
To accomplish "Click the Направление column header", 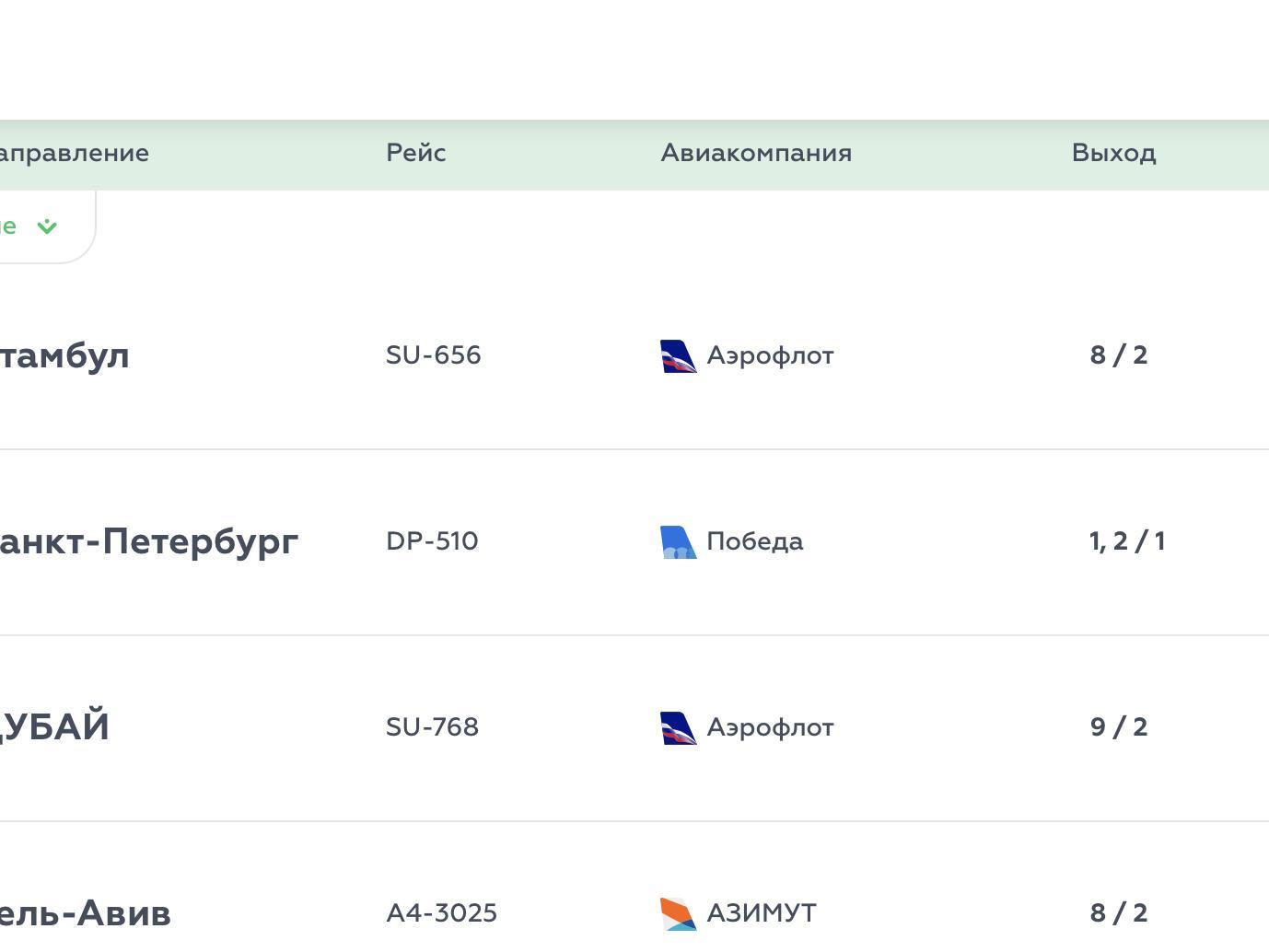I will pos(74,153).
